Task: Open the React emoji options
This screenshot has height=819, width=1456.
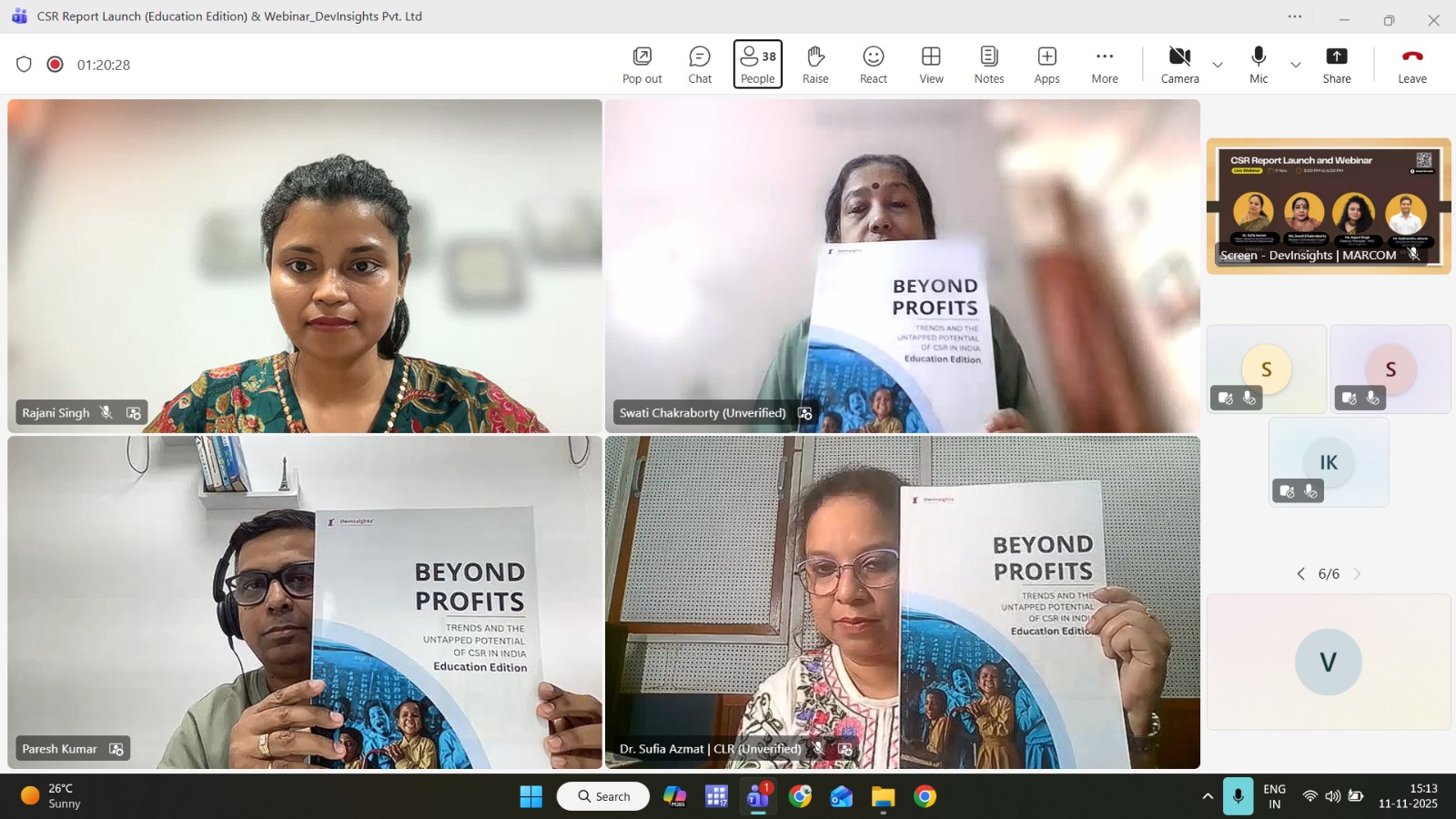Action: 874,65
